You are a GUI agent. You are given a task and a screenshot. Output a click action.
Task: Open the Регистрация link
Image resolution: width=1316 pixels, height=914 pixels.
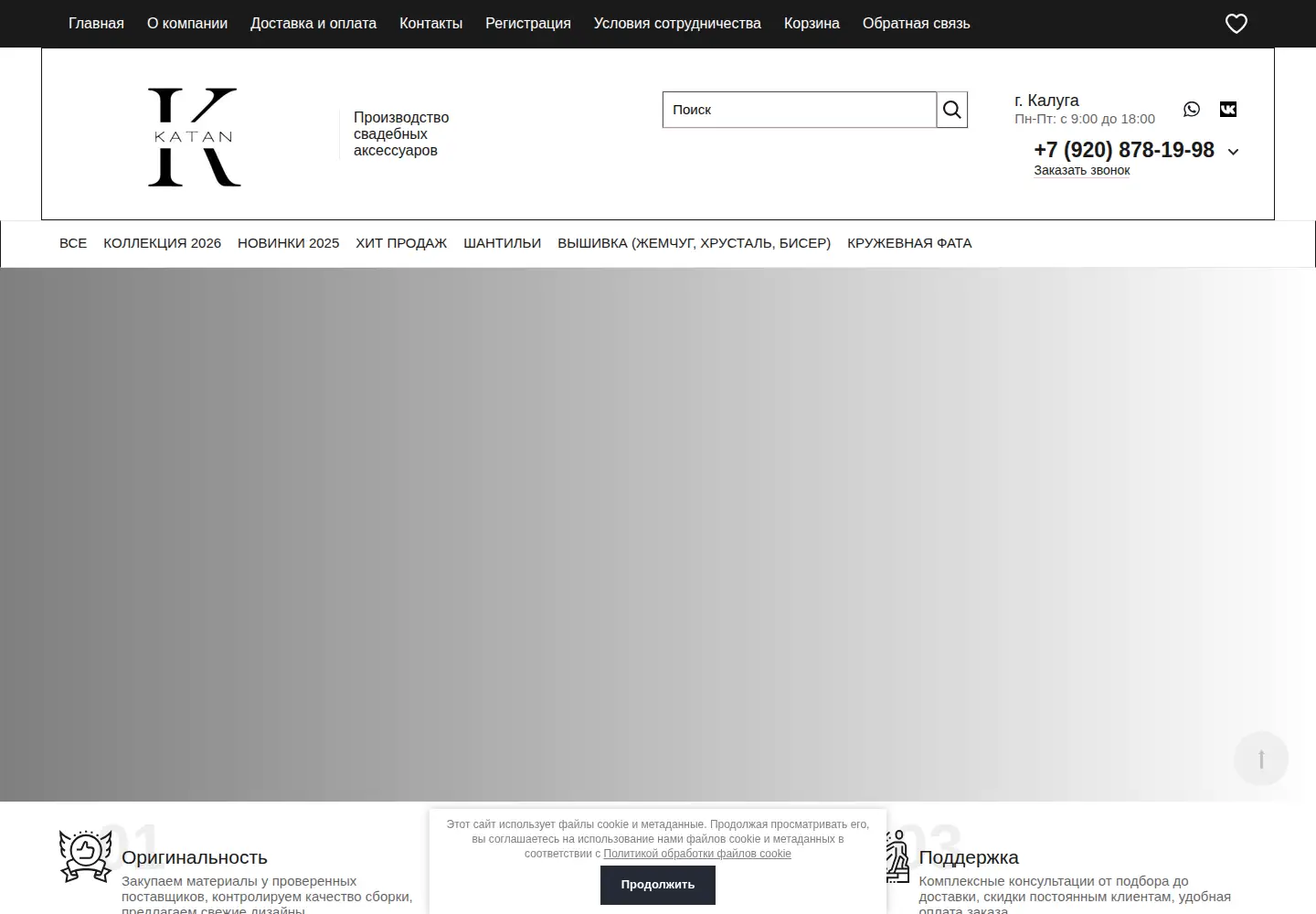click(528, 24)
